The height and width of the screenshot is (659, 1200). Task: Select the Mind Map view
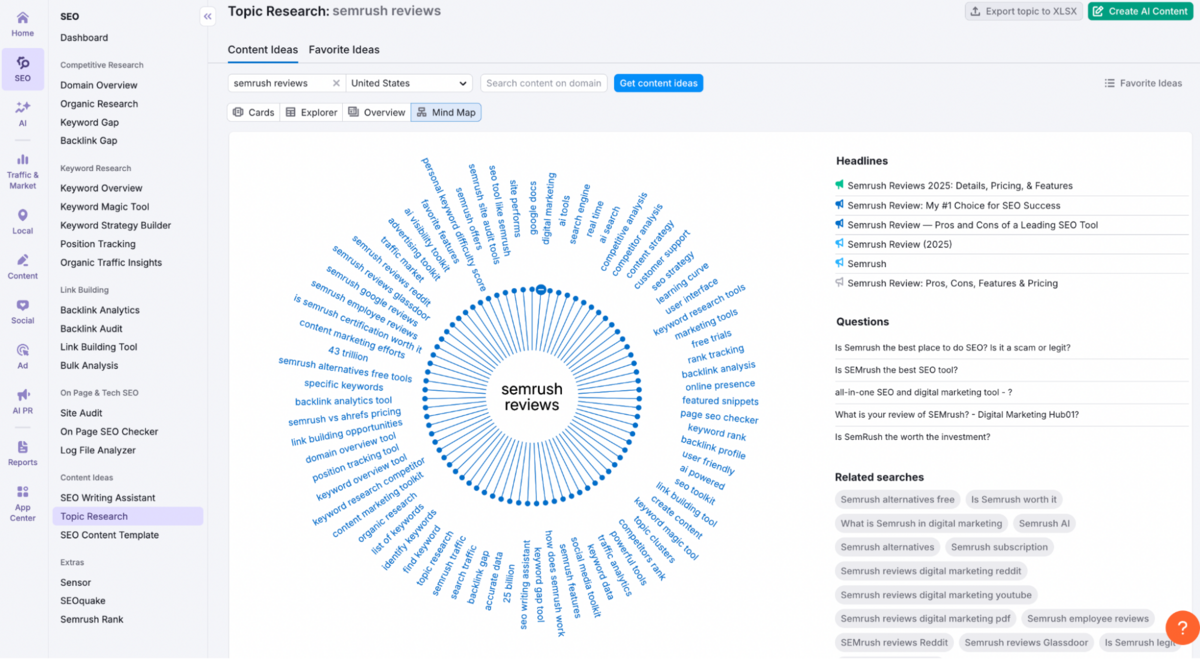(x=446, y=112)
